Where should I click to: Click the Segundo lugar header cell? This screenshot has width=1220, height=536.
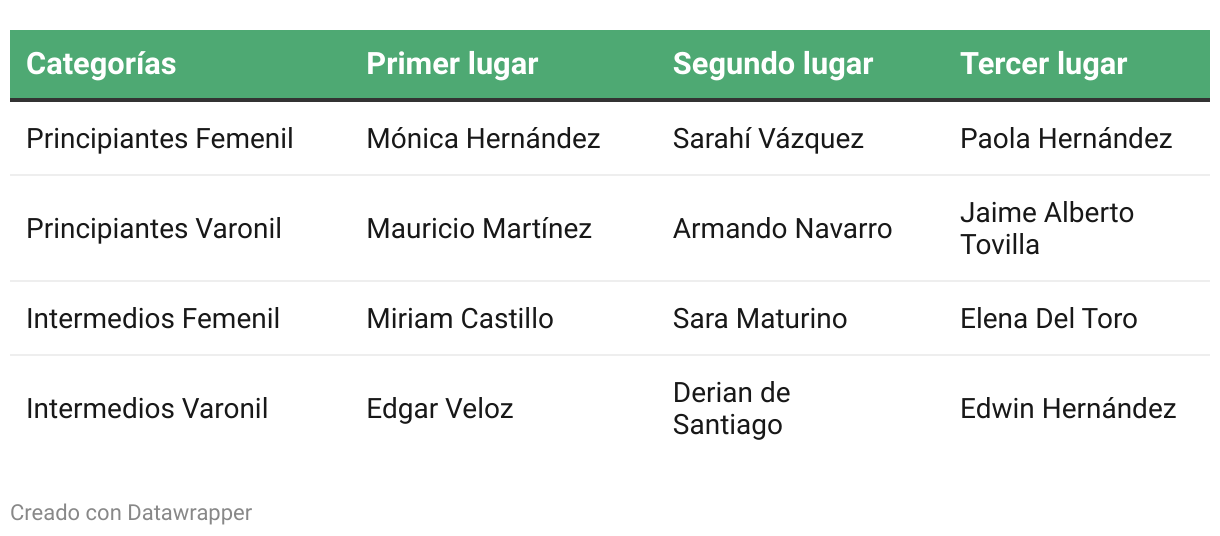[773, 64]
